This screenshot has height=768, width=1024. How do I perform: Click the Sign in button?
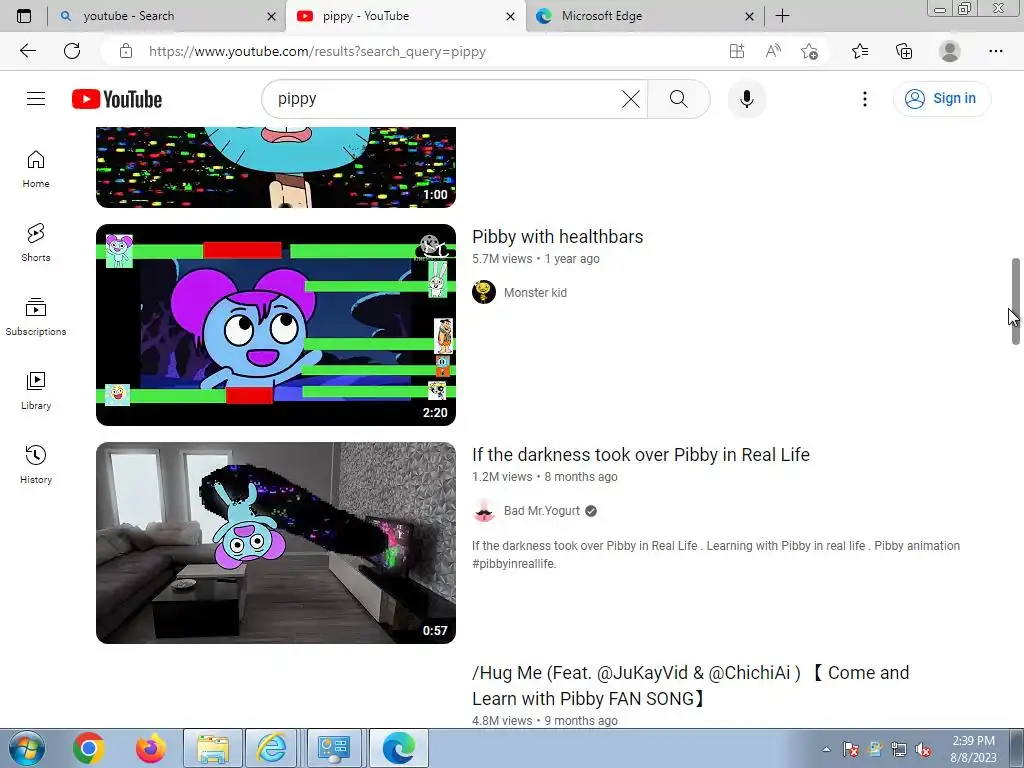942,99
